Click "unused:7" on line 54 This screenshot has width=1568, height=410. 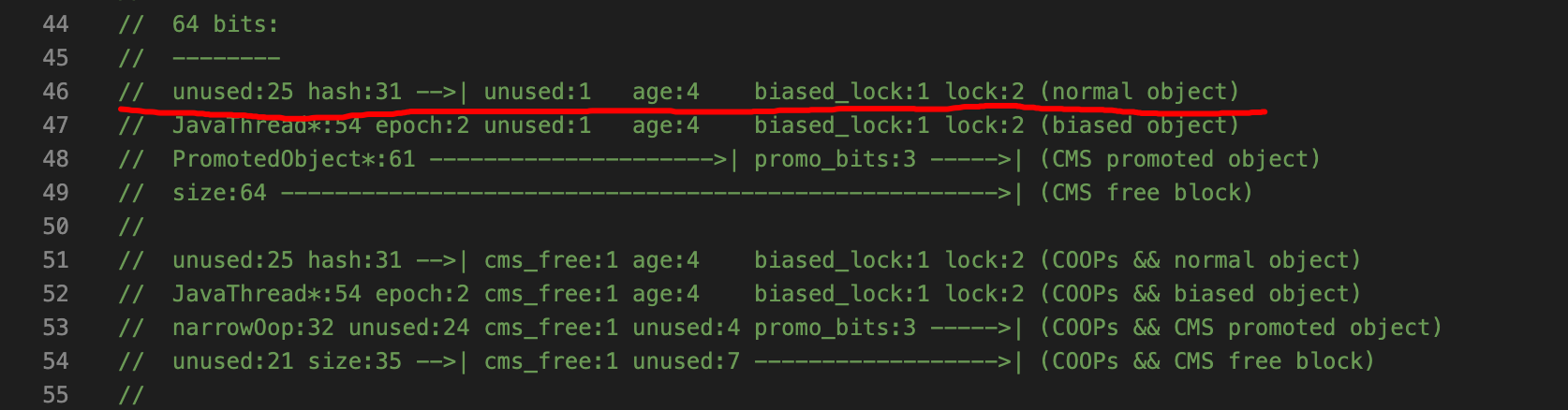click(x=686, y=361)
